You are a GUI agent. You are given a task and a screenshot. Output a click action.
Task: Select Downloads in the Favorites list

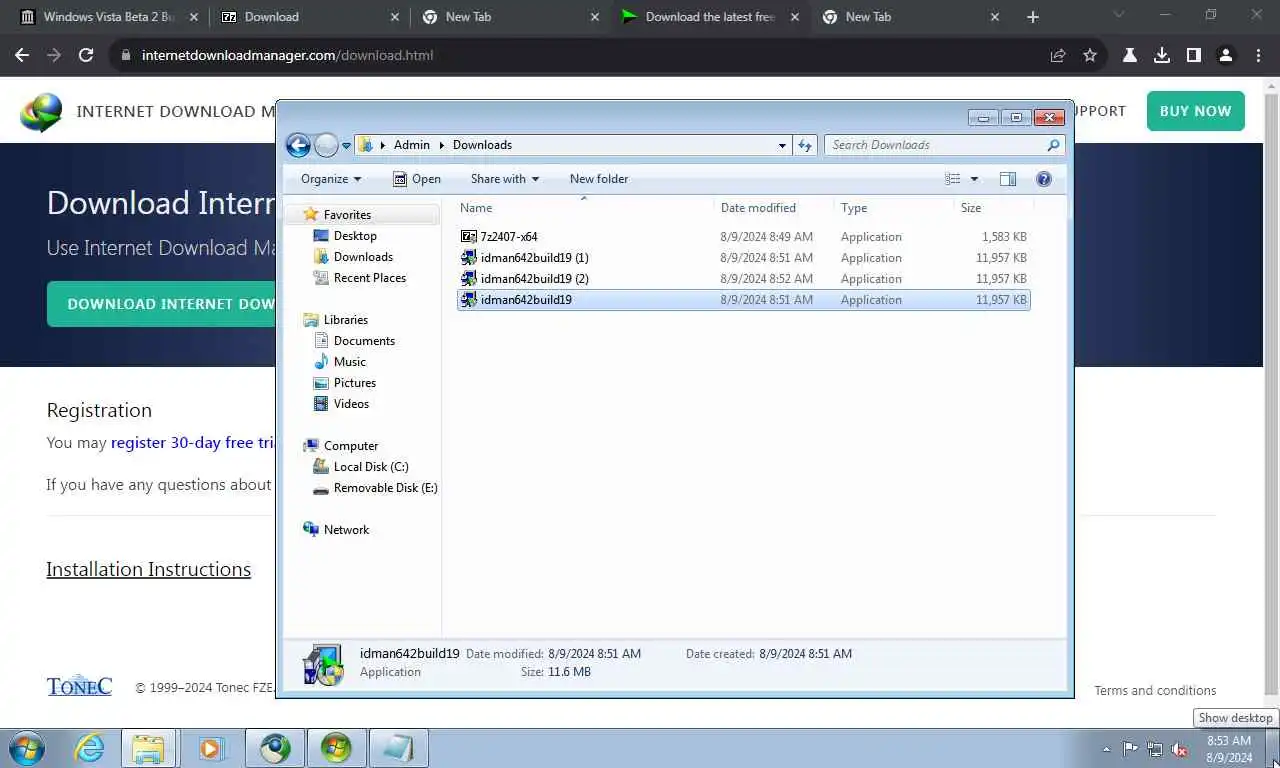click(363, 257)
